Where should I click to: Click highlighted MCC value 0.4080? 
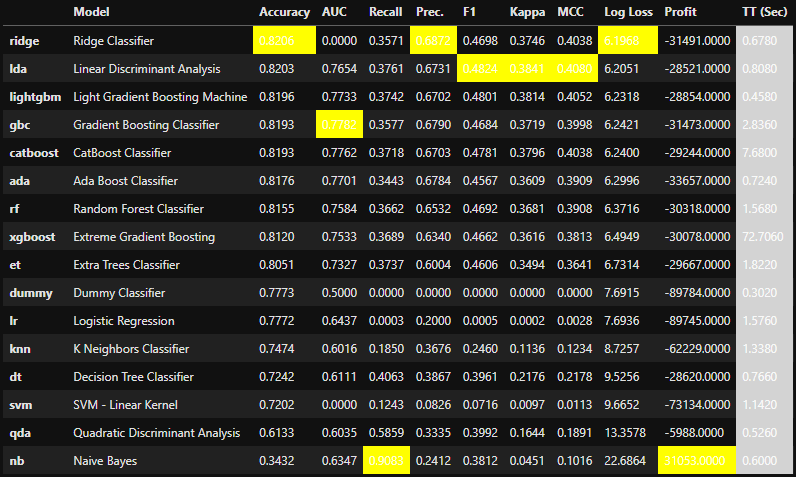pyautogui.click(x=575, y=69)
